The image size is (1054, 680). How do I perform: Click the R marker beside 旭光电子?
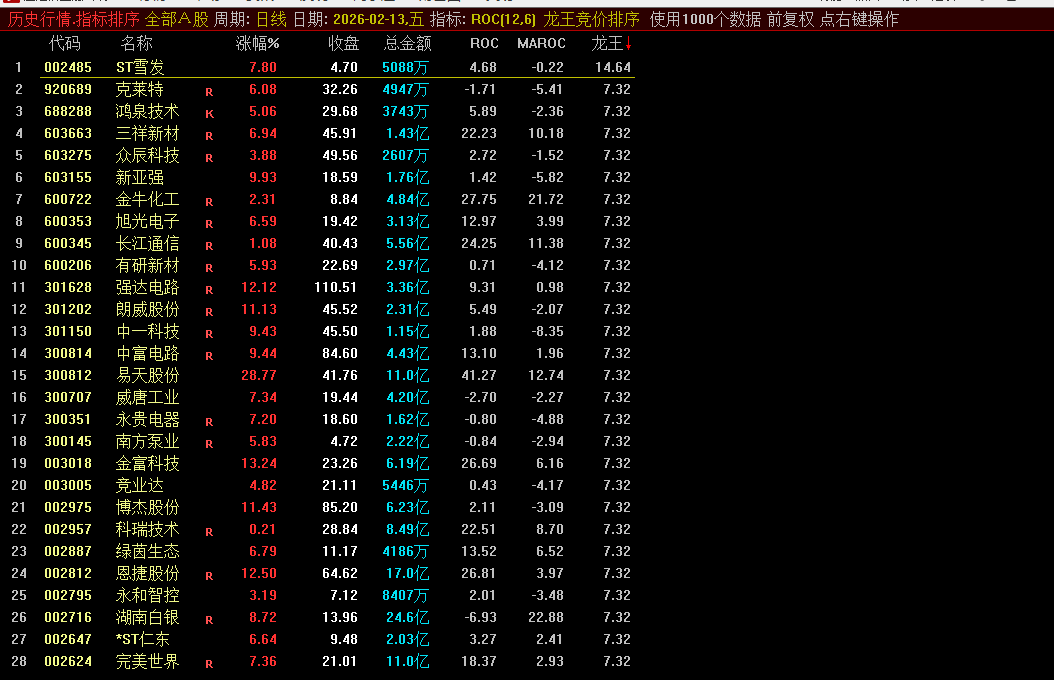(209, 224)
